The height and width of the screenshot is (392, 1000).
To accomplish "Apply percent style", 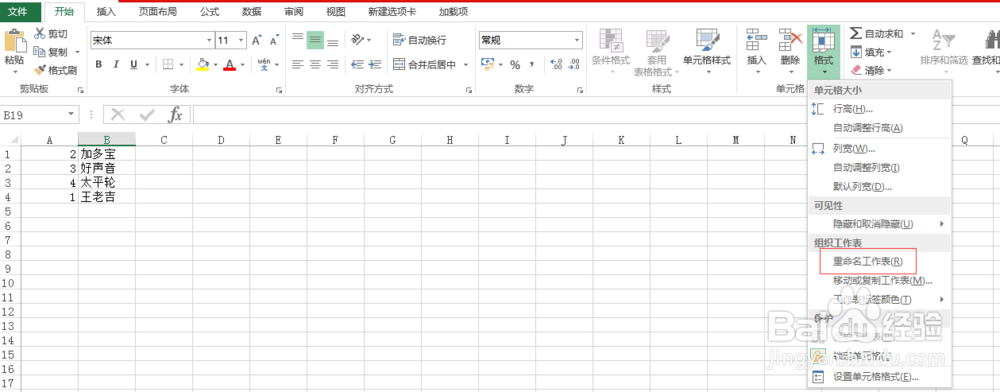I will pos(515,64).
